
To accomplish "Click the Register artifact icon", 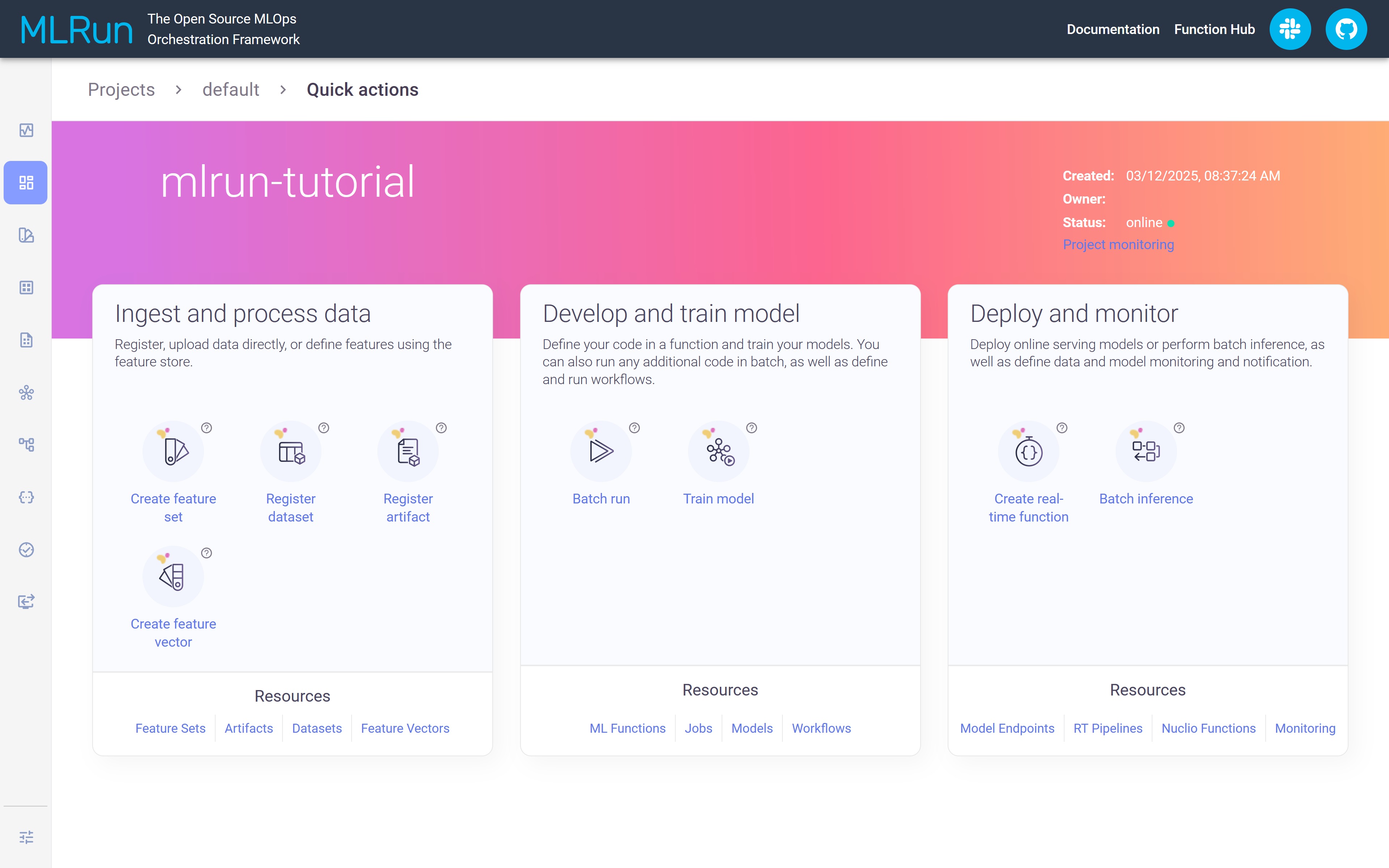I will [408, 451].
